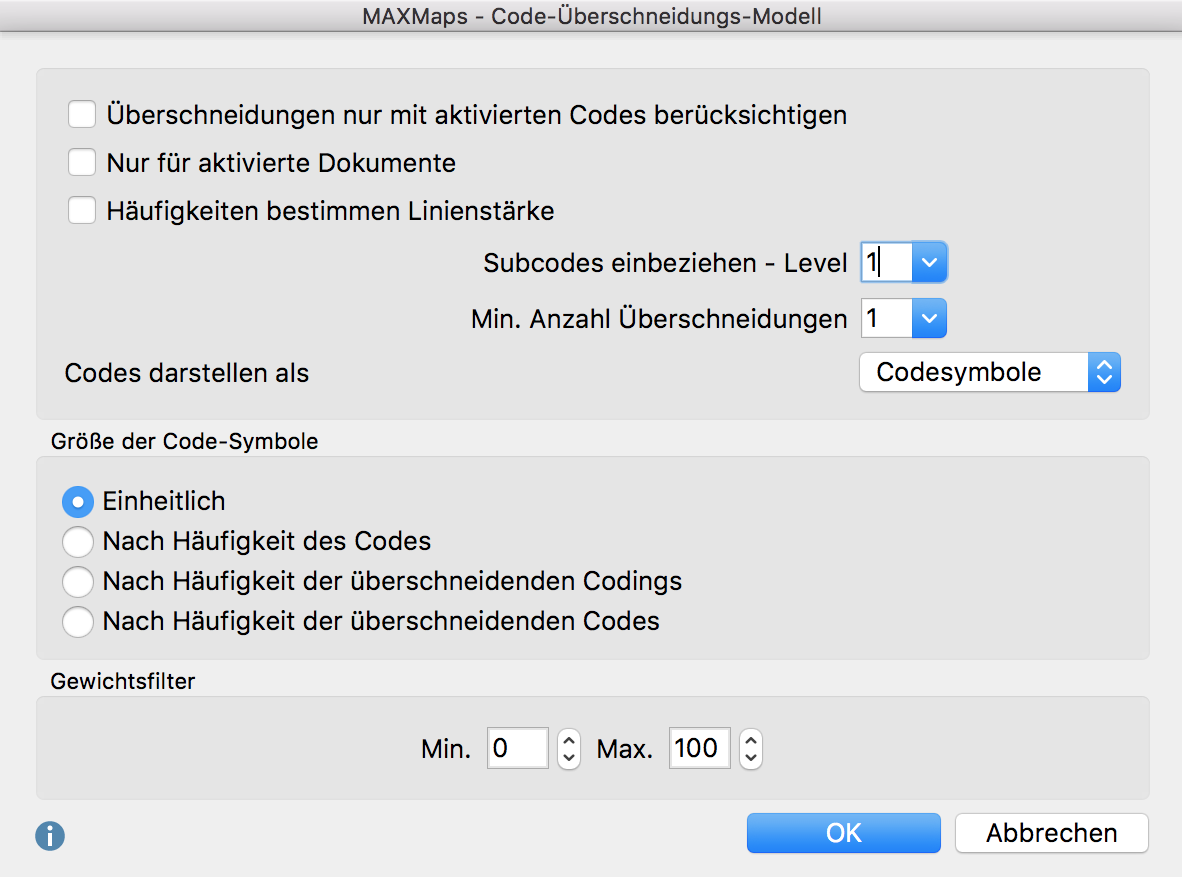This screenshot has height=877, width=1182.
Task: Select the 'Einheitlich' radio button
Action: [78, 501]
